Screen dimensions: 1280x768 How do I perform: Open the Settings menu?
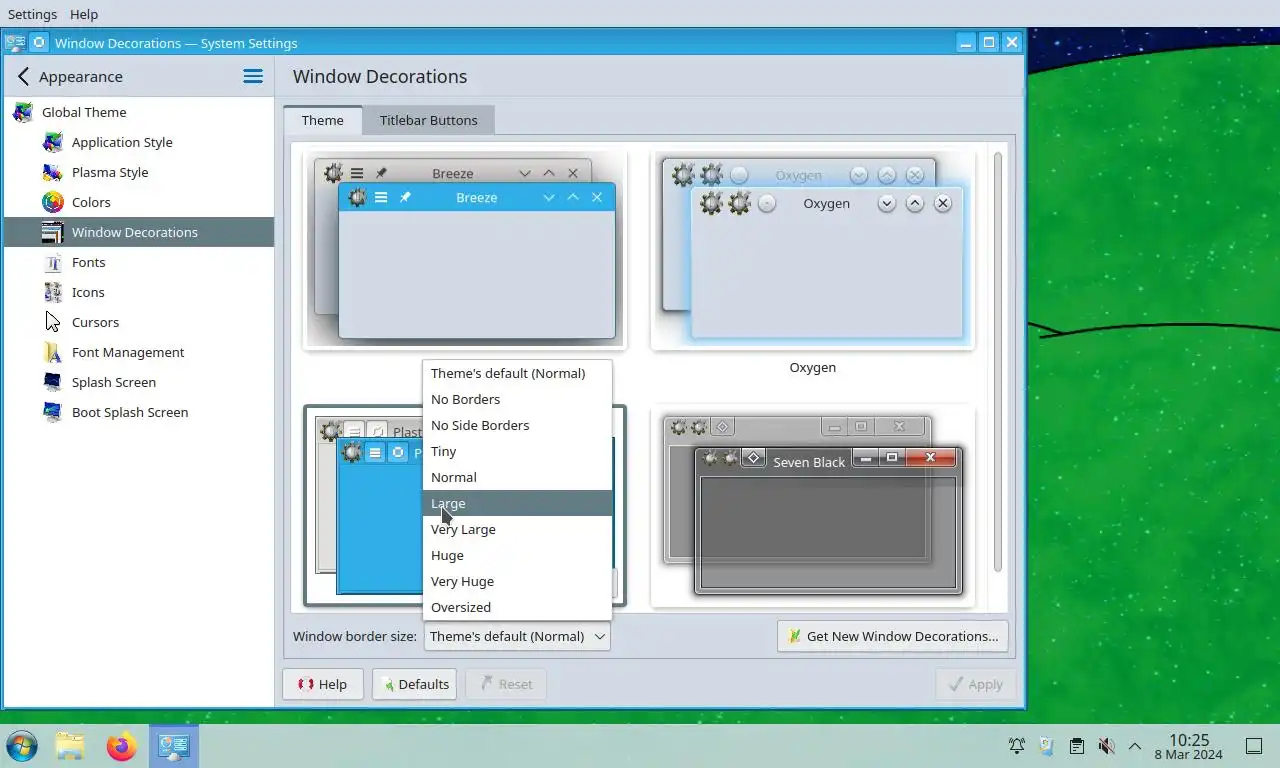coord(32,14)
